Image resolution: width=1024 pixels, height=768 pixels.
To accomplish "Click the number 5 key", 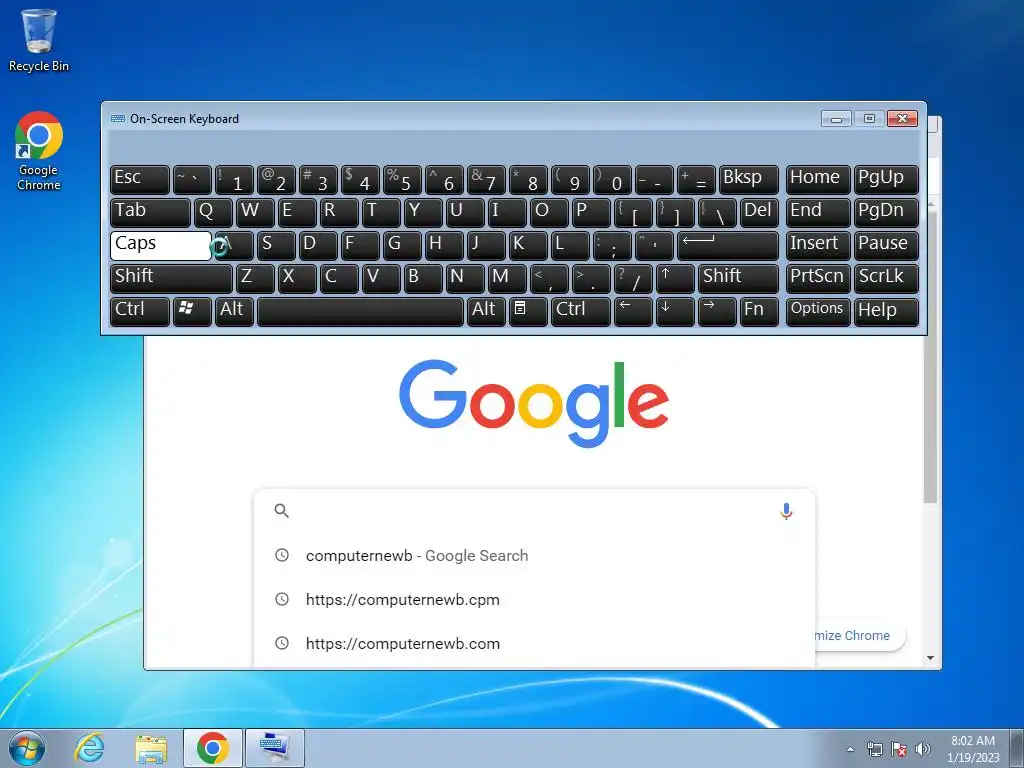I will [402, 180].
